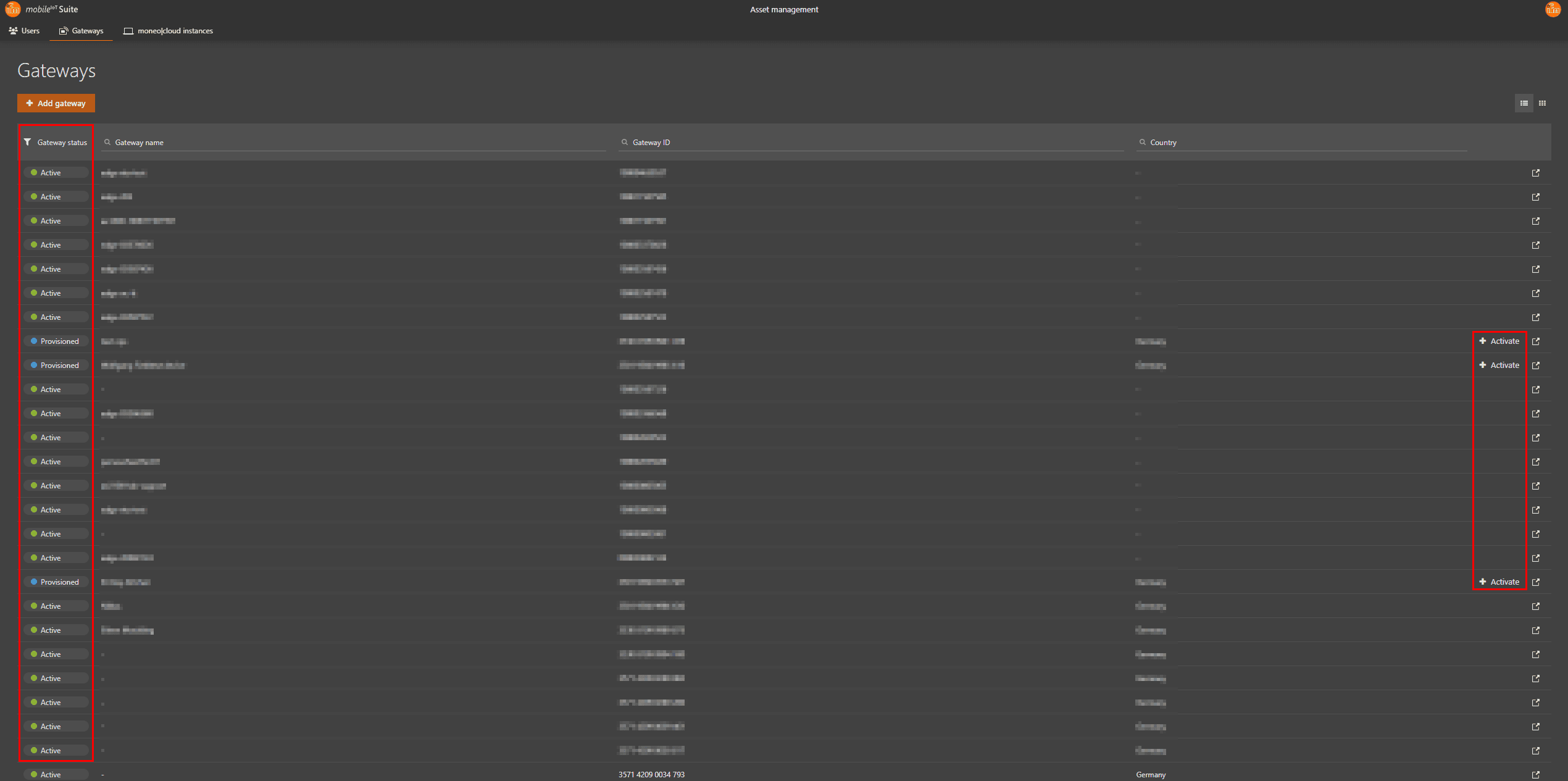The image size is (1568, 781).
Task: Activate the second Provisioned gateway
Action: [1499, 365]
